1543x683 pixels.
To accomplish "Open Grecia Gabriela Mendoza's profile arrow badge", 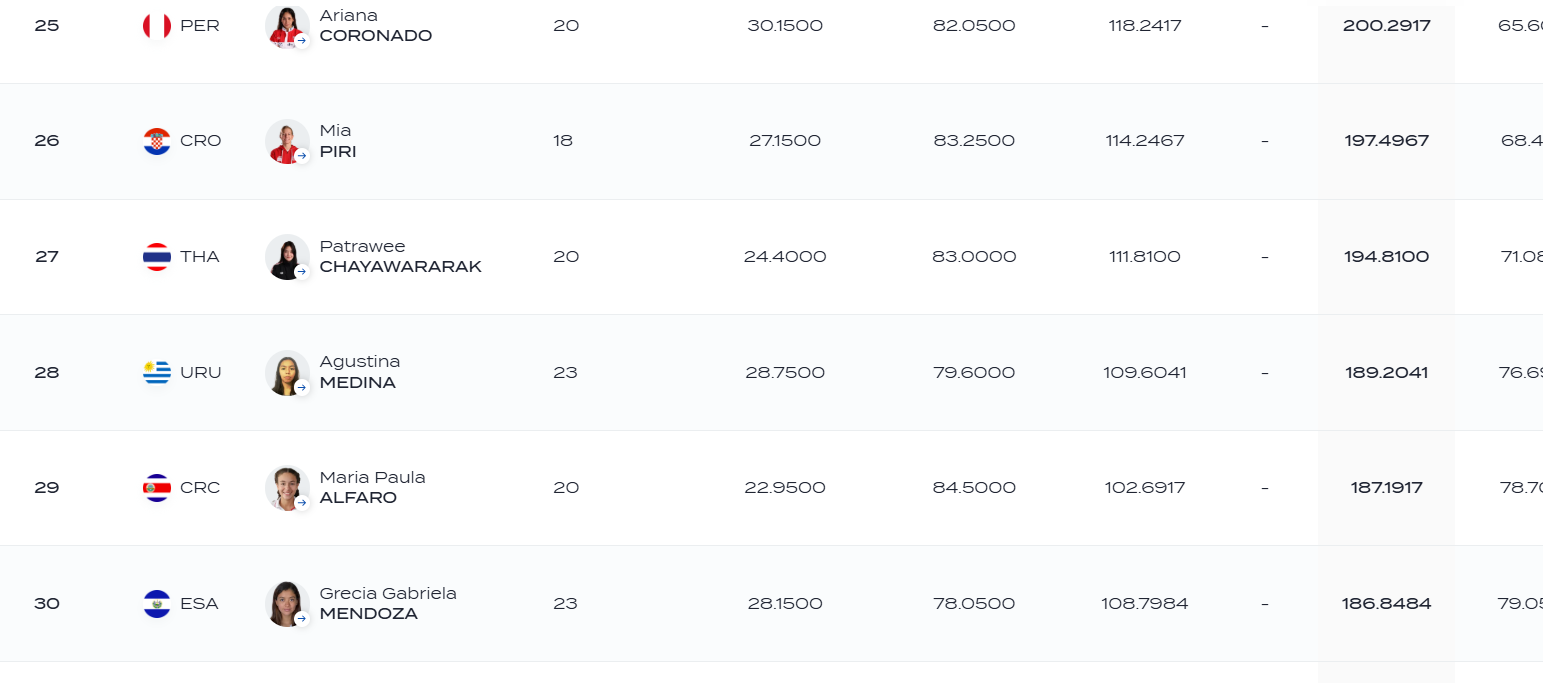I will click(x=301, y=619).
